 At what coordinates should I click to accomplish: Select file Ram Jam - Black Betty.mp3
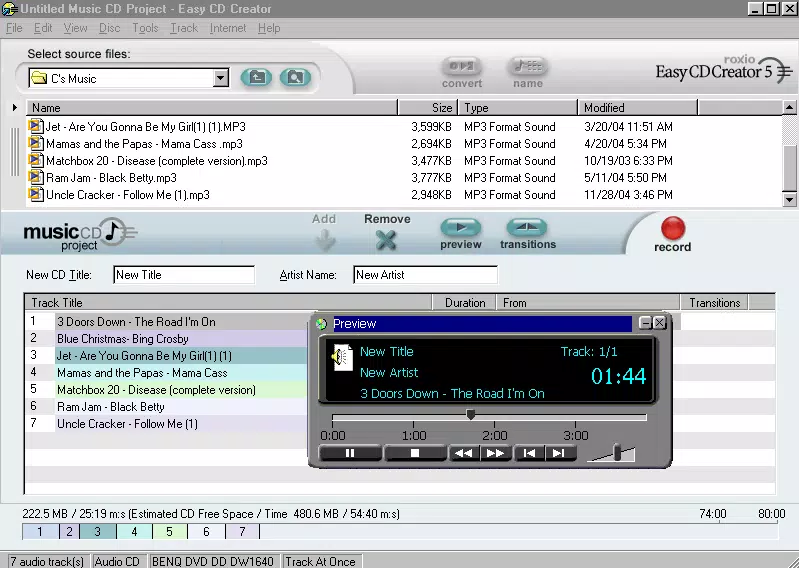pyautogui.click(x=111, y=178)
